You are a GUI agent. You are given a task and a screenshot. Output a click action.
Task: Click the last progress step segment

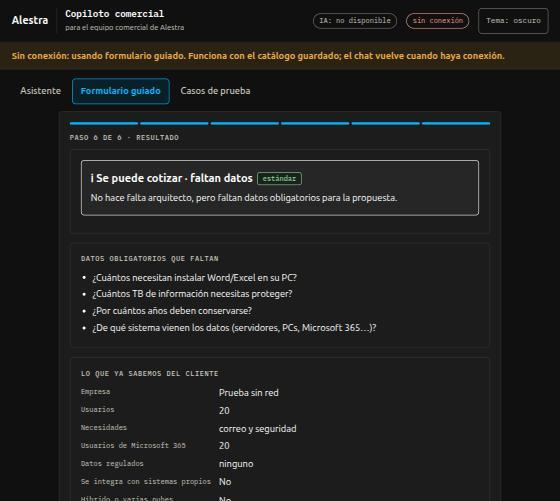[x=456, y=124]
